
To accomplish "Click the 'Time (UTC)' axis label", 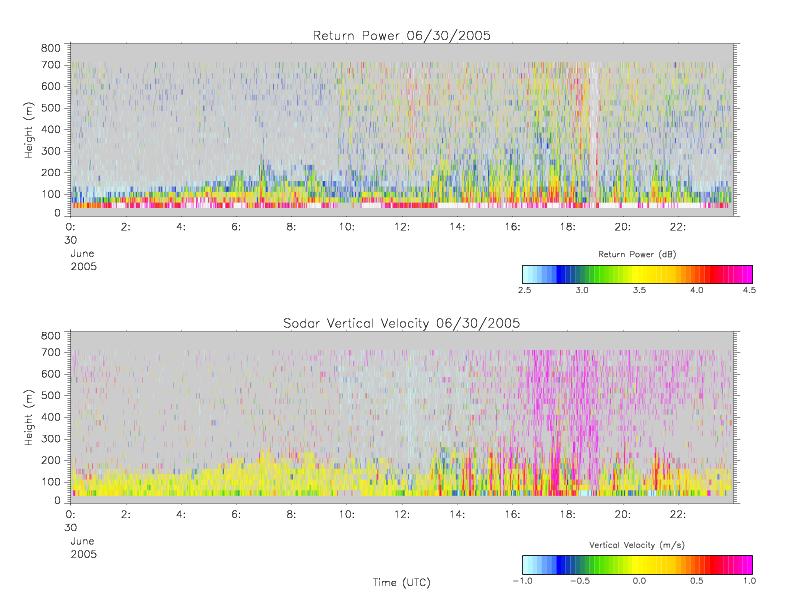I will (x=402, y=582).
